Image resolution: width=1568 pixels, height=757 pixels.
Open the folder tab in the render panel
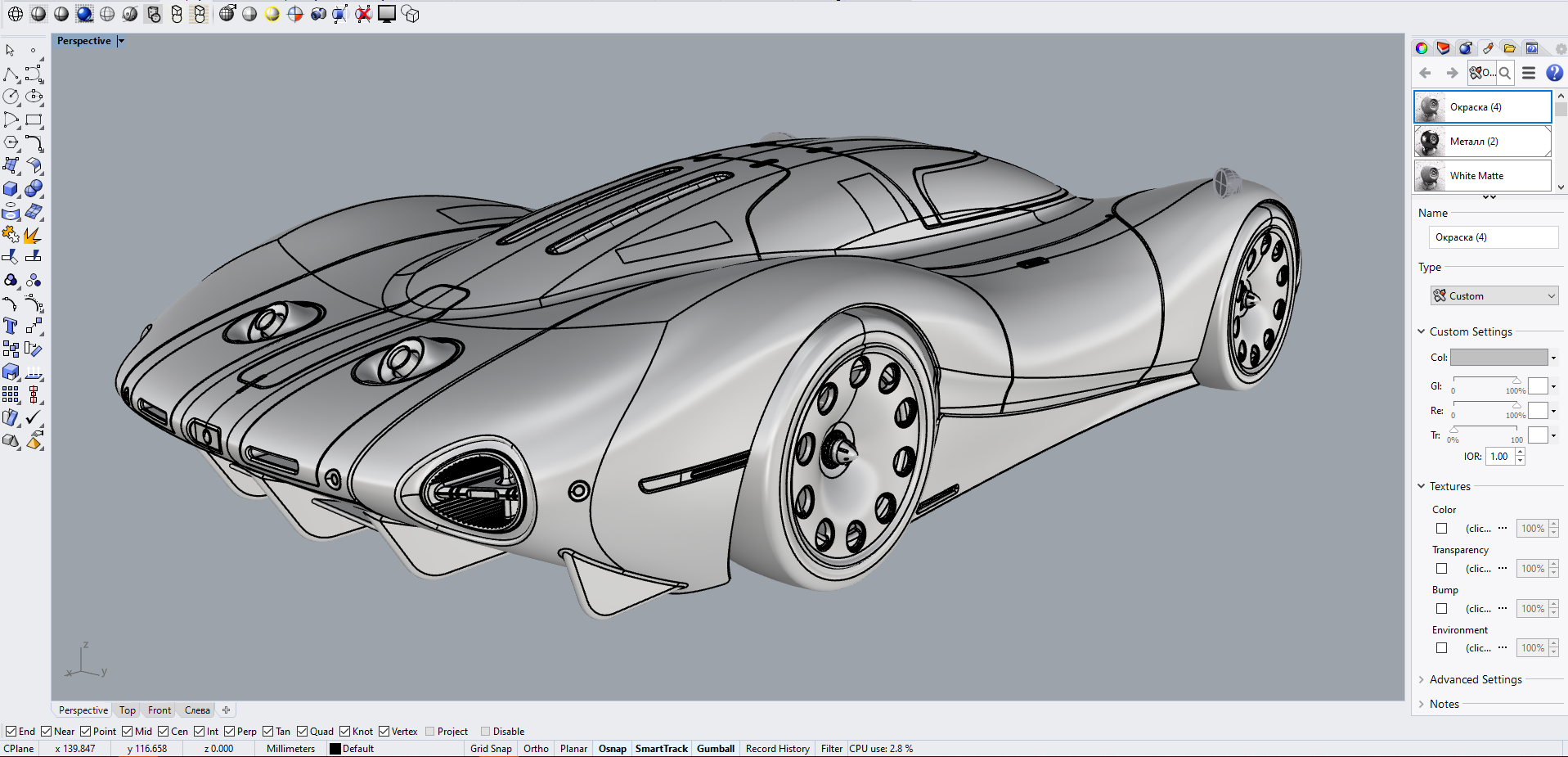click(1510, 47)
